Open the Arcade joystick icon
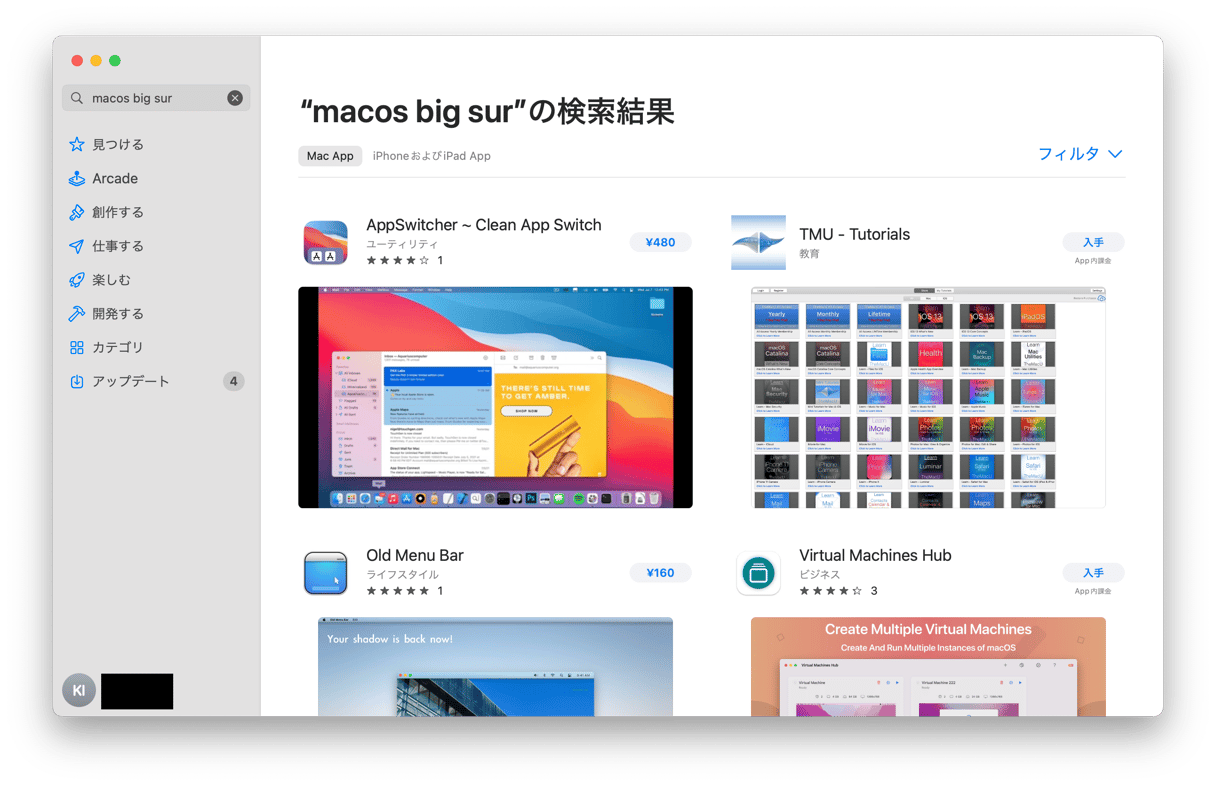The width and height of the screenshot is (1216, 786). [77, 179]
